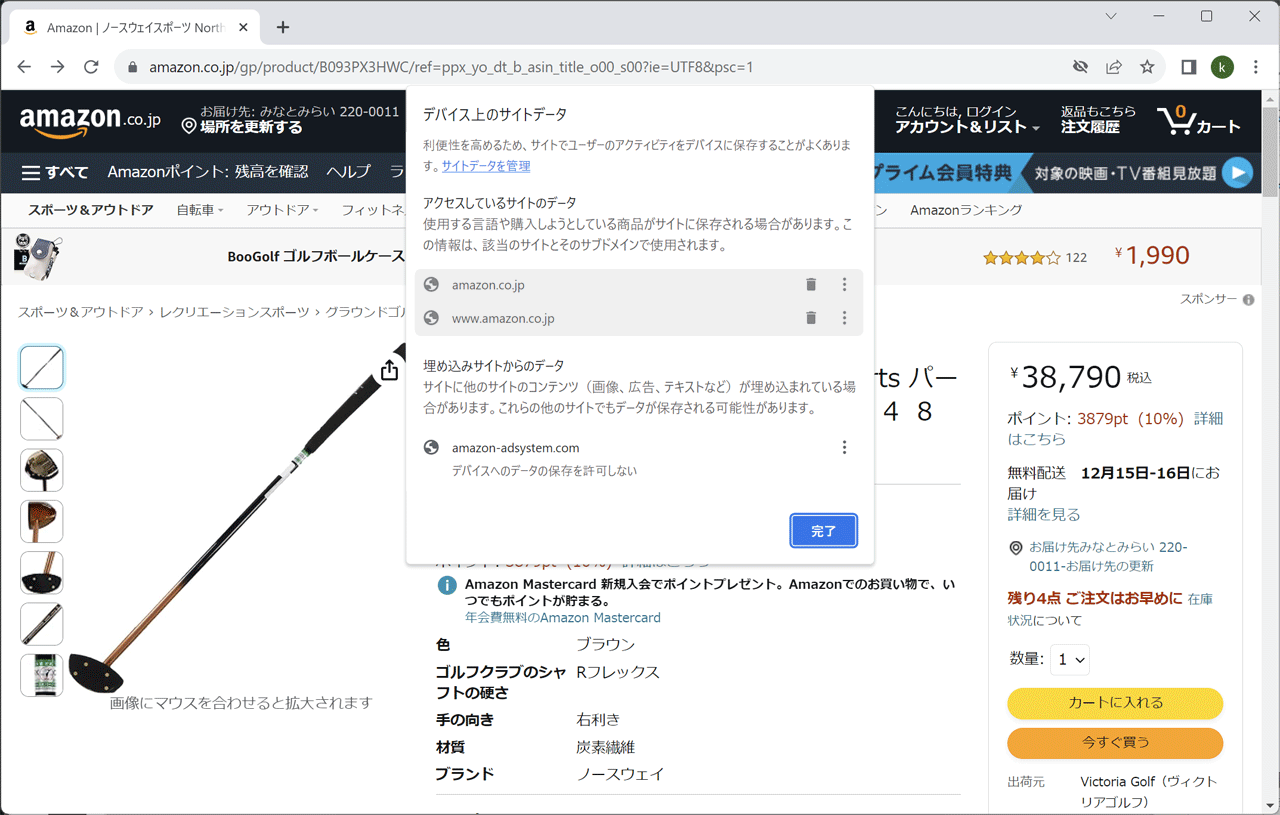The height and width of the screenshot is (815, 1280).
Task: Click カートに入れる button
Action: (x=1115, y=703)
